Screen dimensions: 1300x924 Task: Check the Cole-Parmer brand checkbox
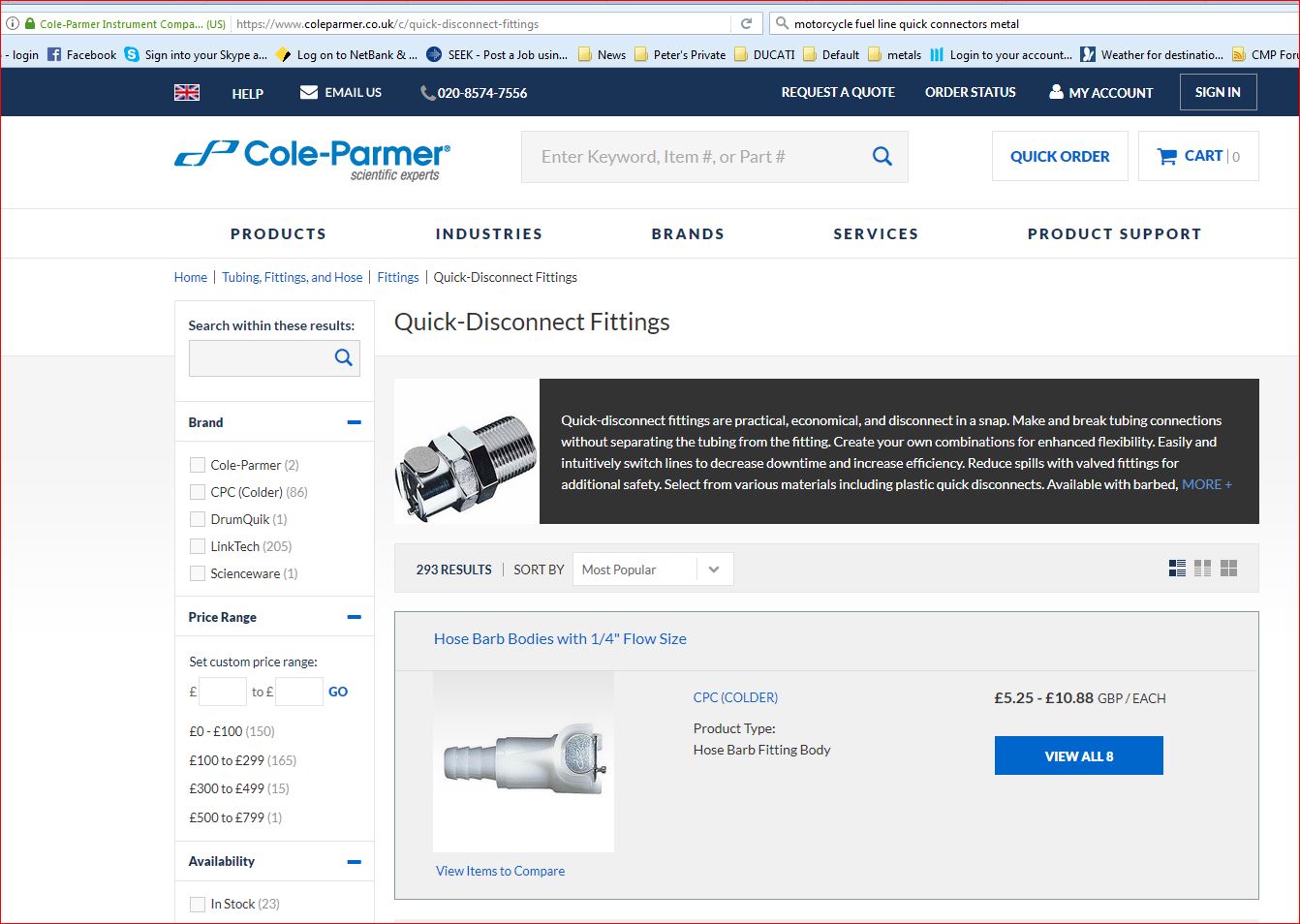tap(198, 465)
